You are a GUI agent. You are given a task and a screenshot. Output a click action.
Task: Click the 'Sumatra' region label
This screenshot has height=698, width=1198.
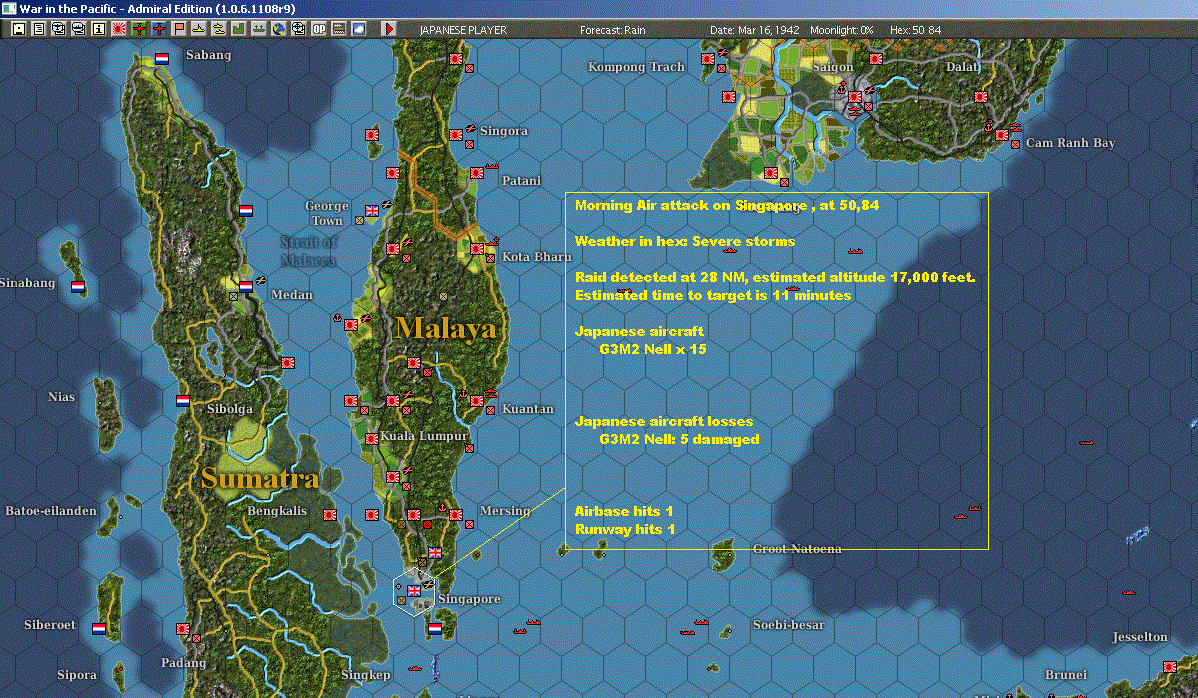coord(260,478)
